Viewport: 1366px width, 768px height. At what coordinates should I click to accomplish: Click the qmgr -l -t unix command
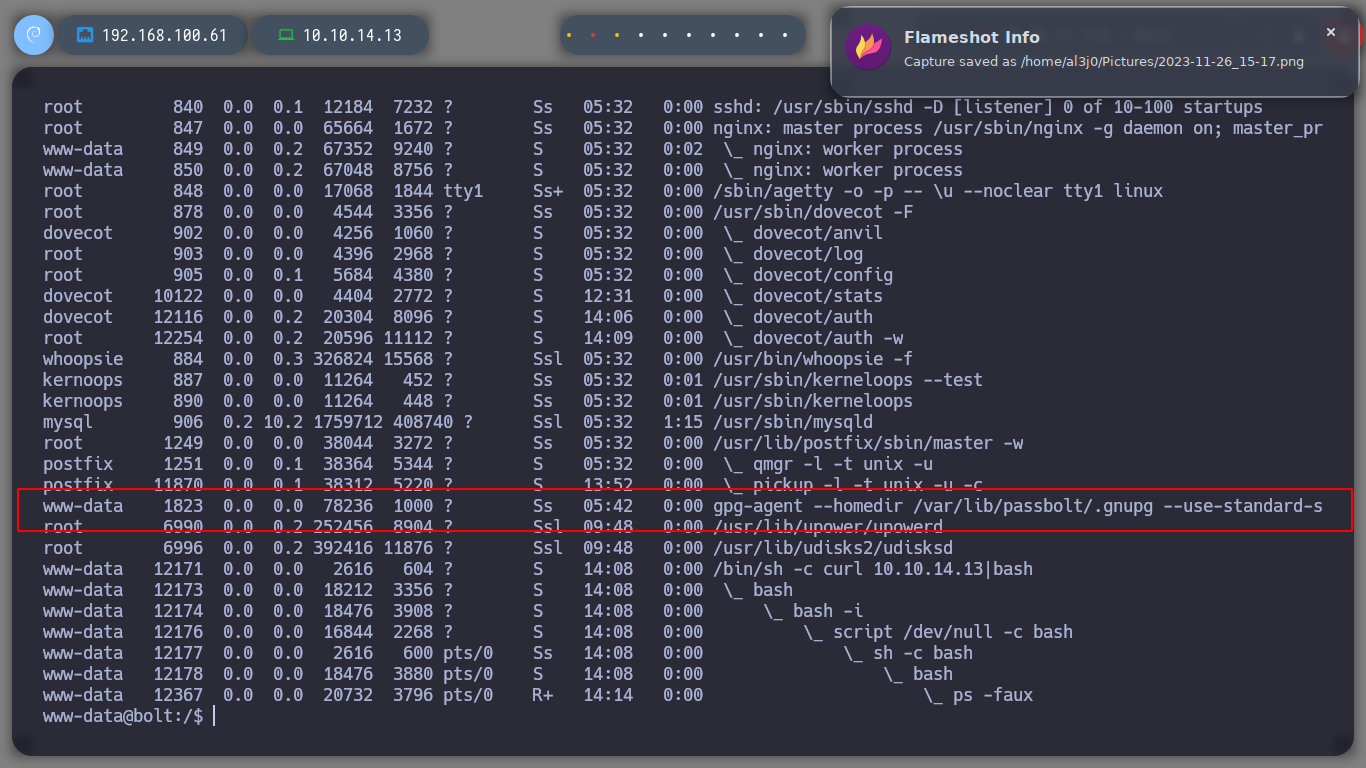coord(843,464)
